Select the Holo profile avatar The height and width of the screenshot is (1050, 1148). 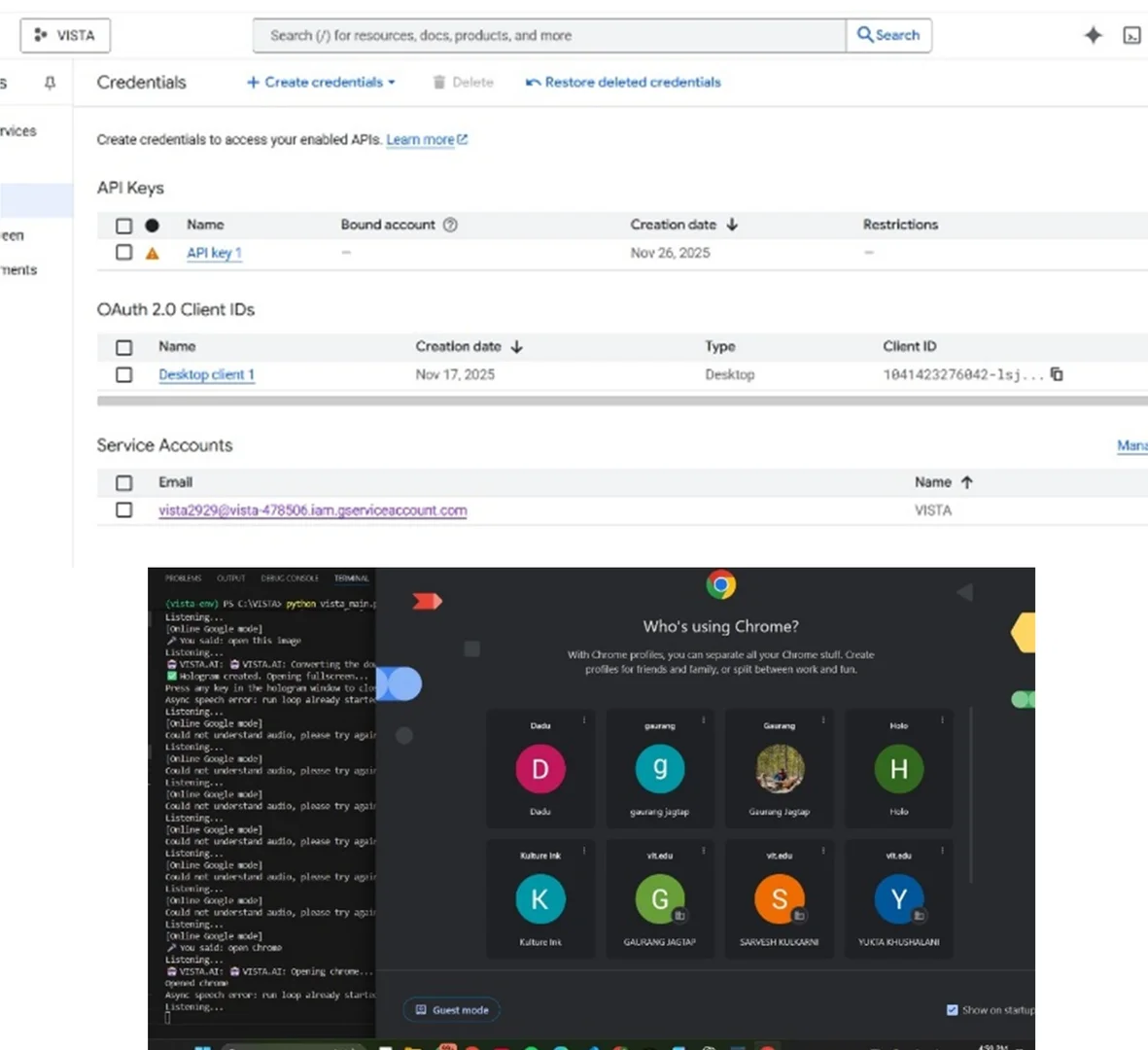(899, 768)
